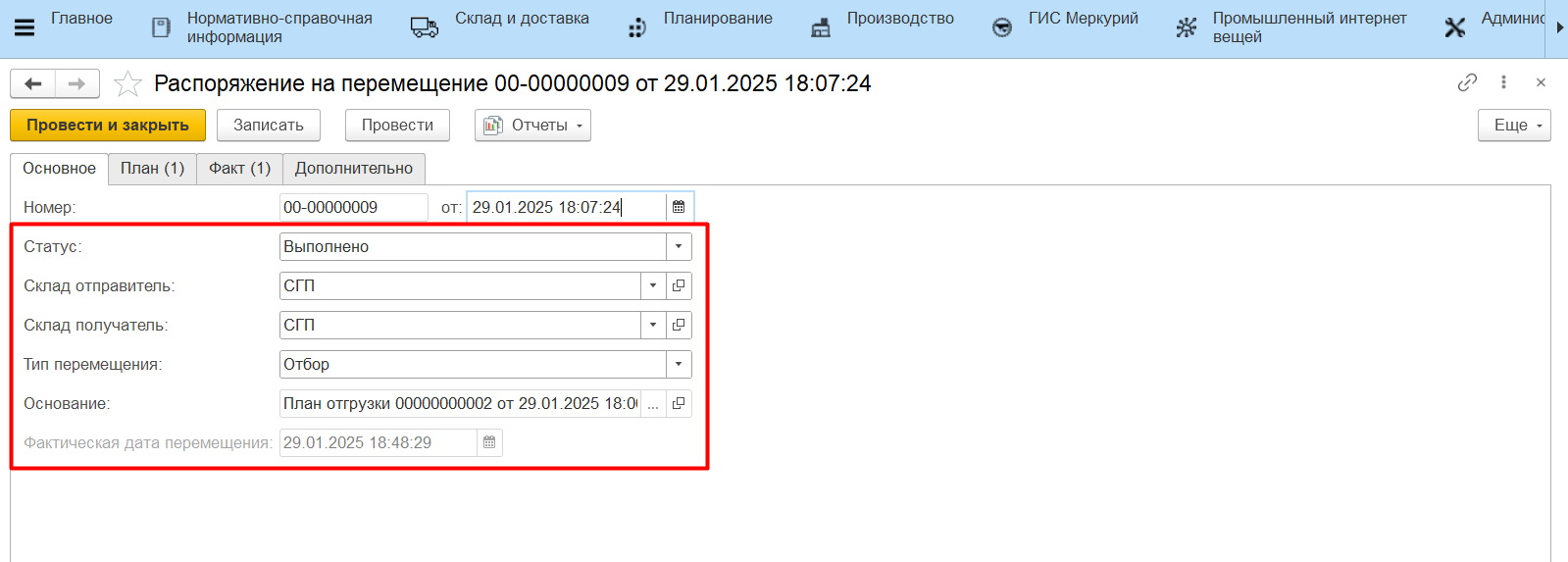This screenshot has width=1568, height=562.
Task: Open the Основание document form
Action: pos(679,403)
